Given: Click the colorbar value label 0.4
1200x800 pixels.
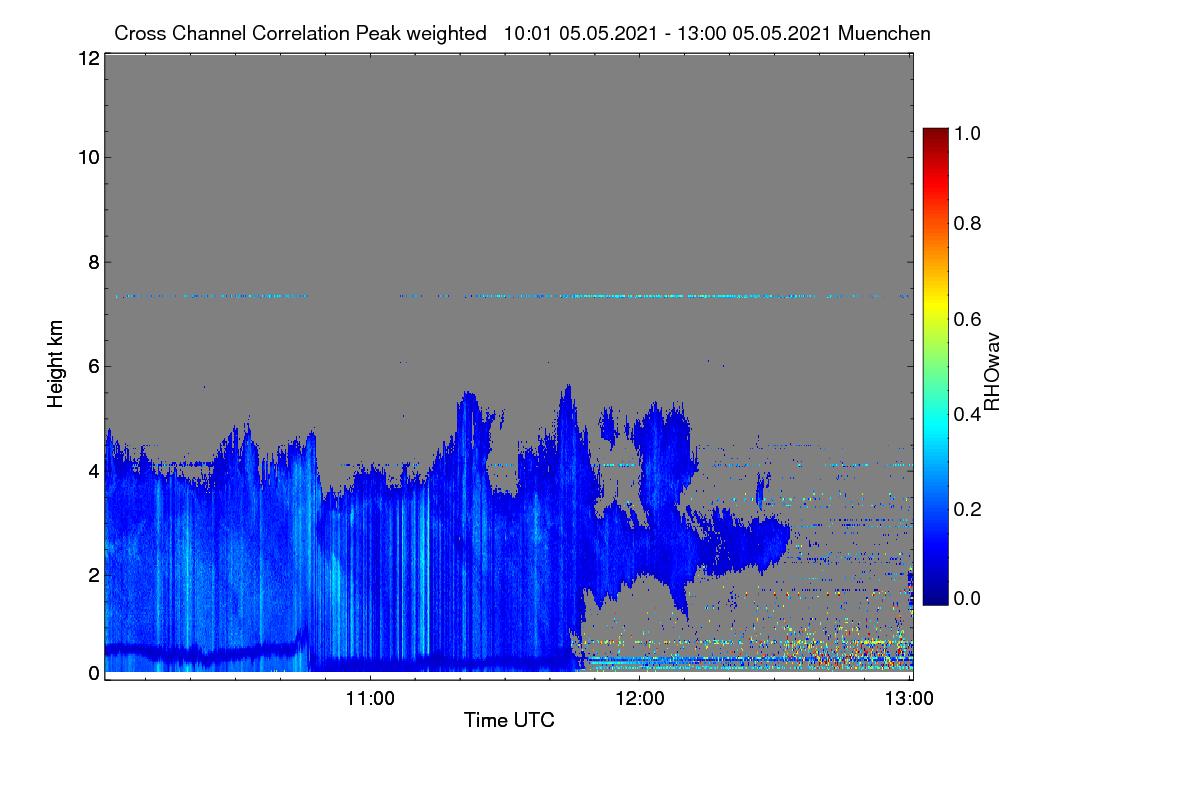Looking at the screenshot, I should tap(967, 414).
